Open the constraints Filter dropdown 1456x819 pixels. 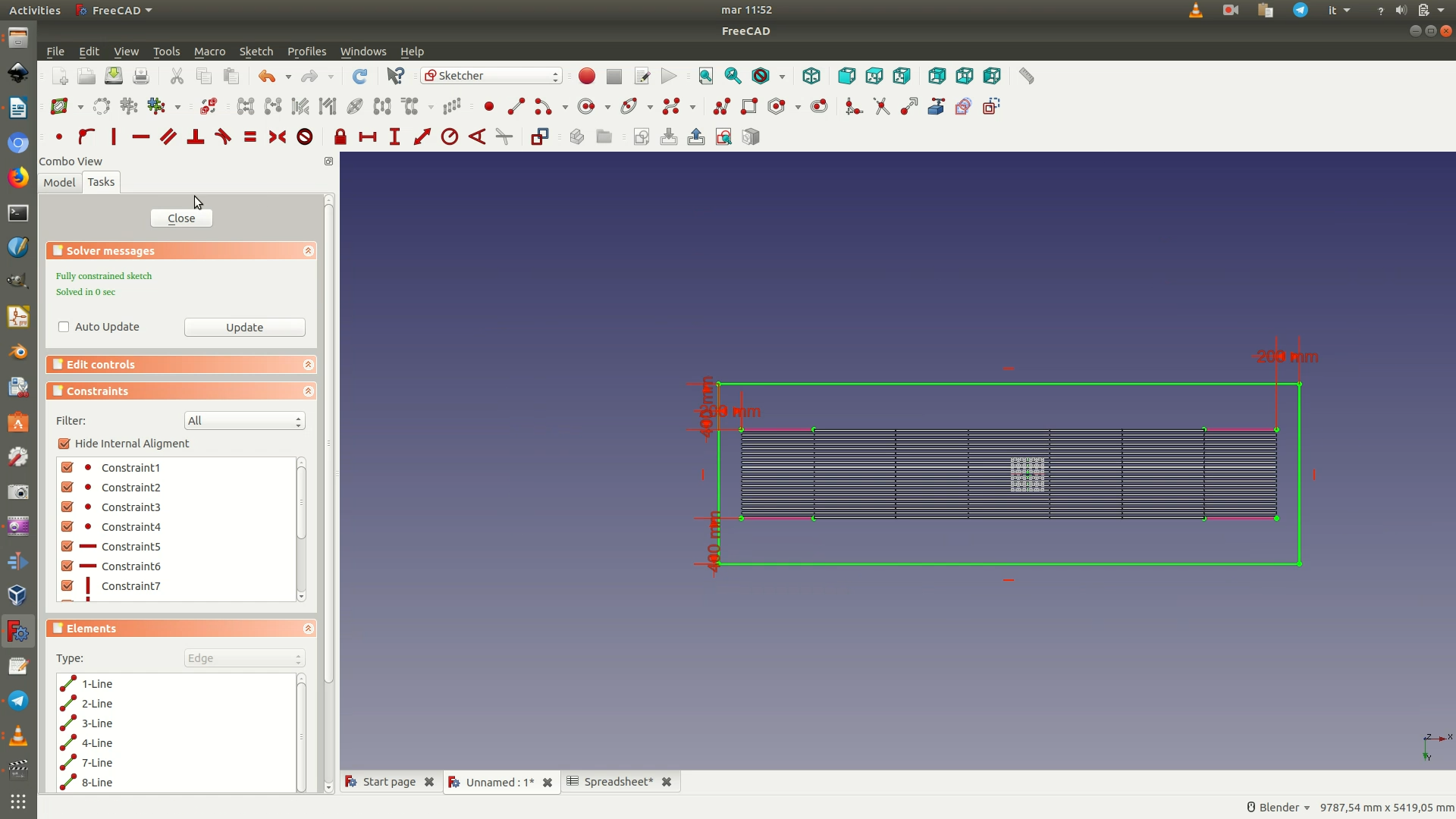(244, 421)
